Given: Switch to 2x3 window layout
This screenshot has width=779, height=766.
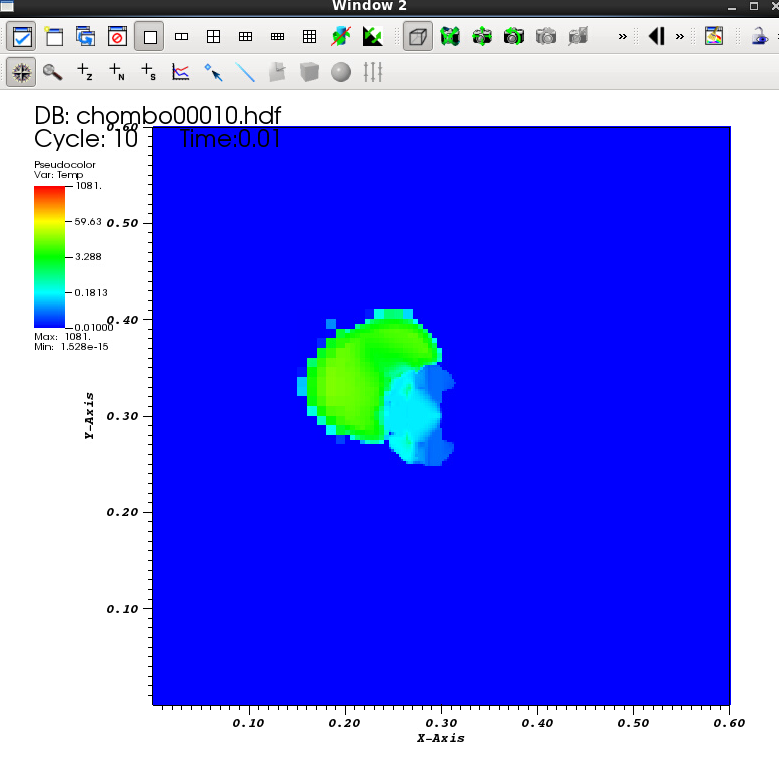Looking at the screenshot, I should pos(245,36).
